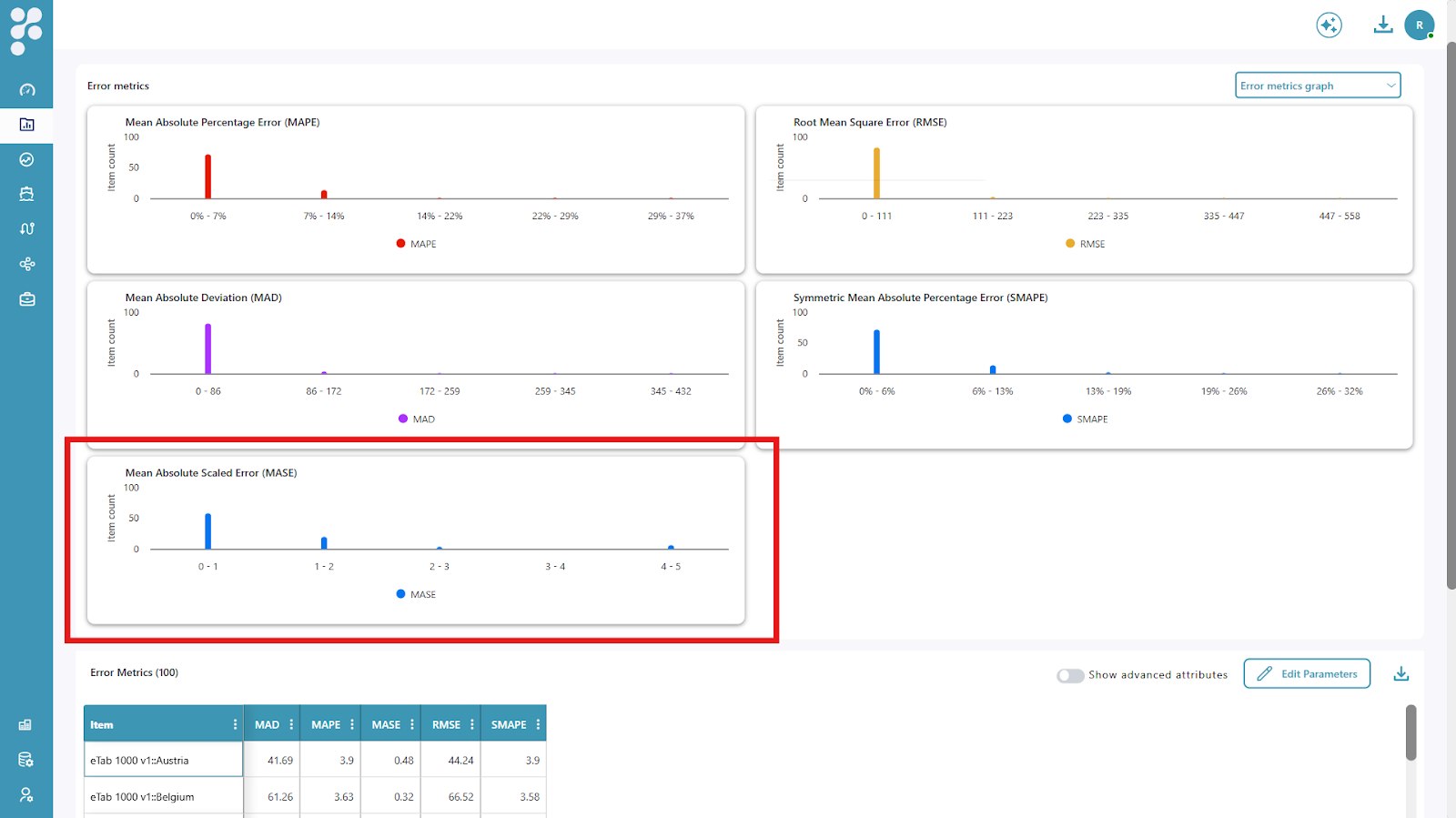1456x818 pixels.
Task: Click the 41.69 MAD value cell
Action: (272, 760)
